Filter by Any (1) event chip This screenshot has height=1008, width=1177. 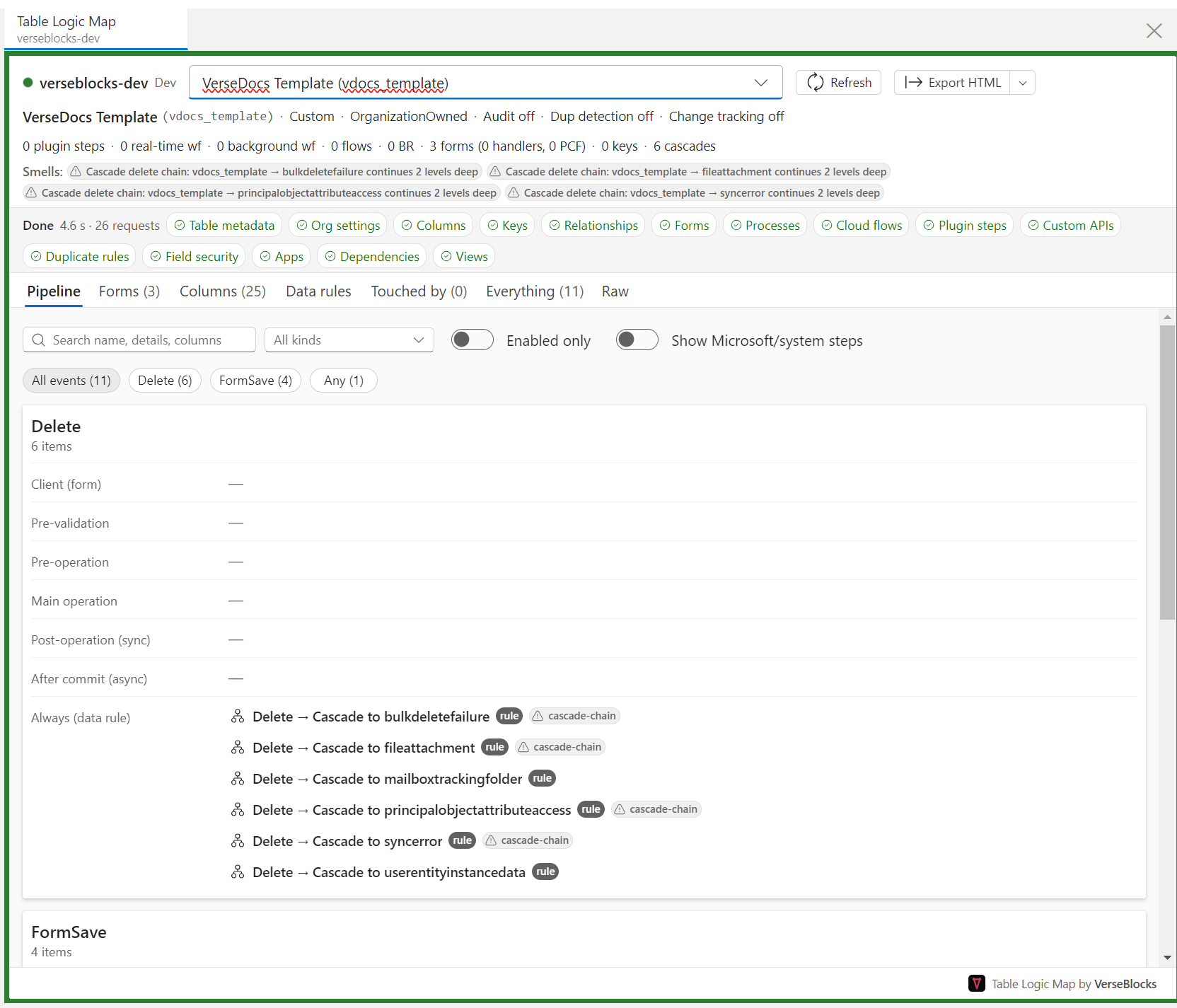[x=344, y=381]
